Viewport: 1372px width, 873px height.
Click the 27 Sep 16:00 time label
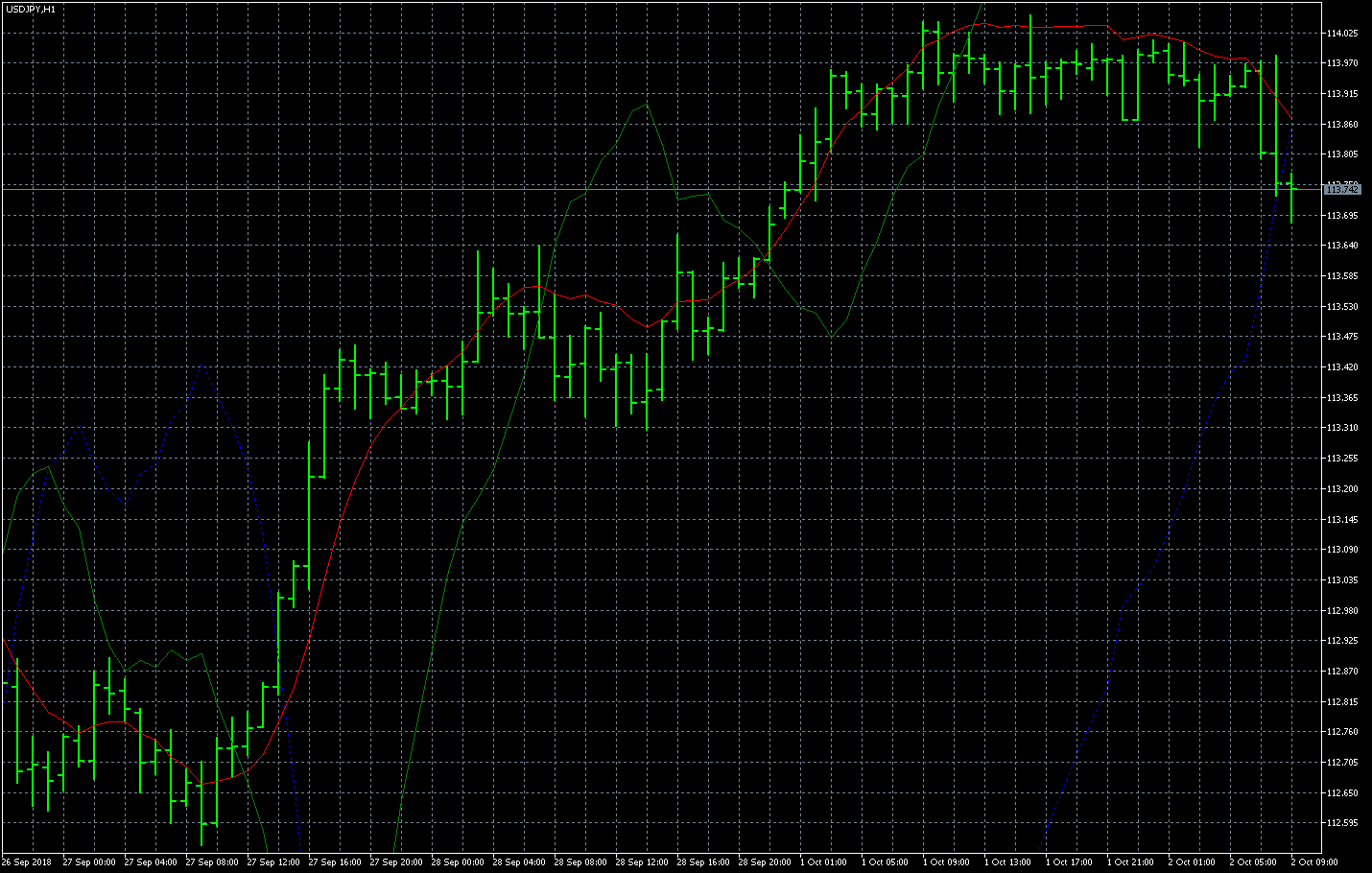coord(335,862)
